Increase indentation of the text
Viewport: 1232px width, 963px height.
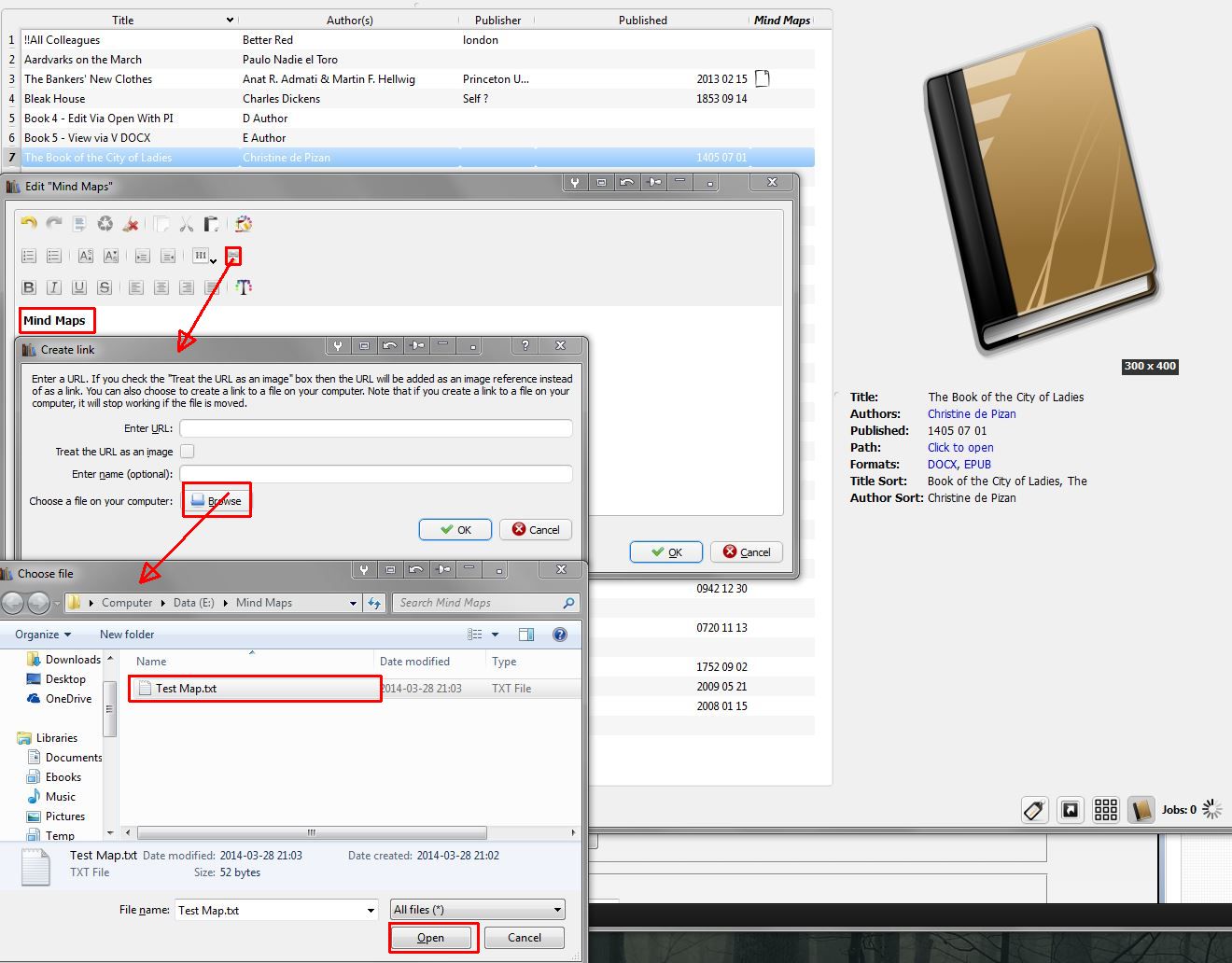143,256
